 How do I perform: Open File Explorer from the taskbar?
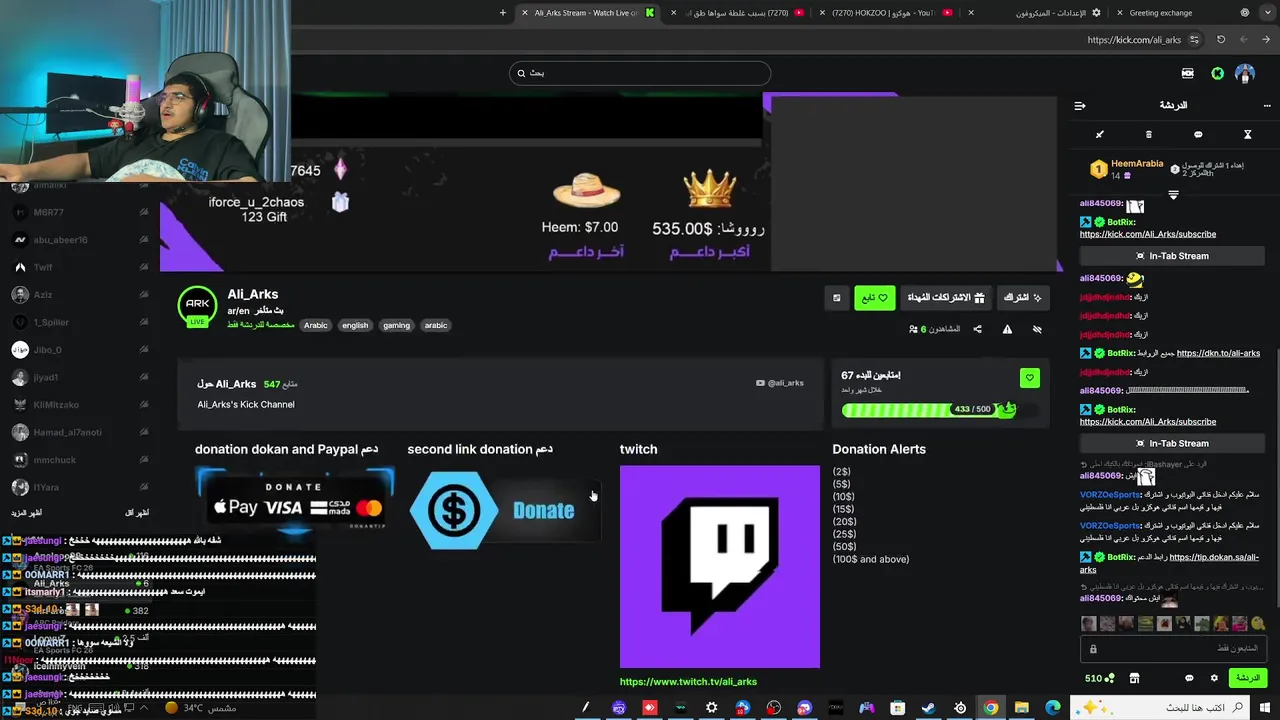[x=1021, y=708]
